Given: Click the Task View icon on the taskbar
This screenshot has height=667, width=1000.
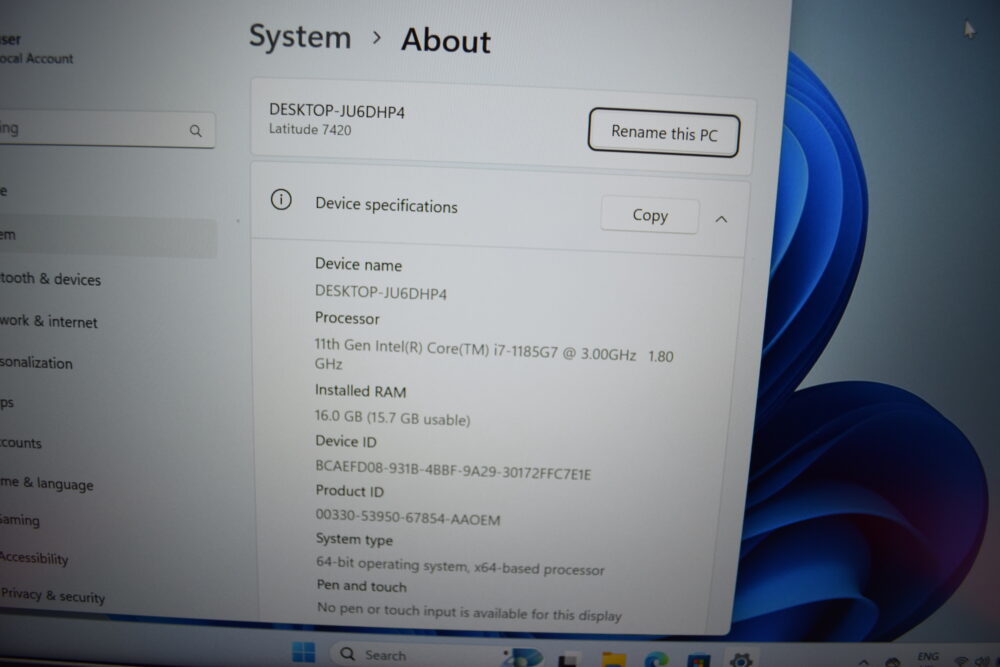Looking at the screenshot, I should coord(569,661).
